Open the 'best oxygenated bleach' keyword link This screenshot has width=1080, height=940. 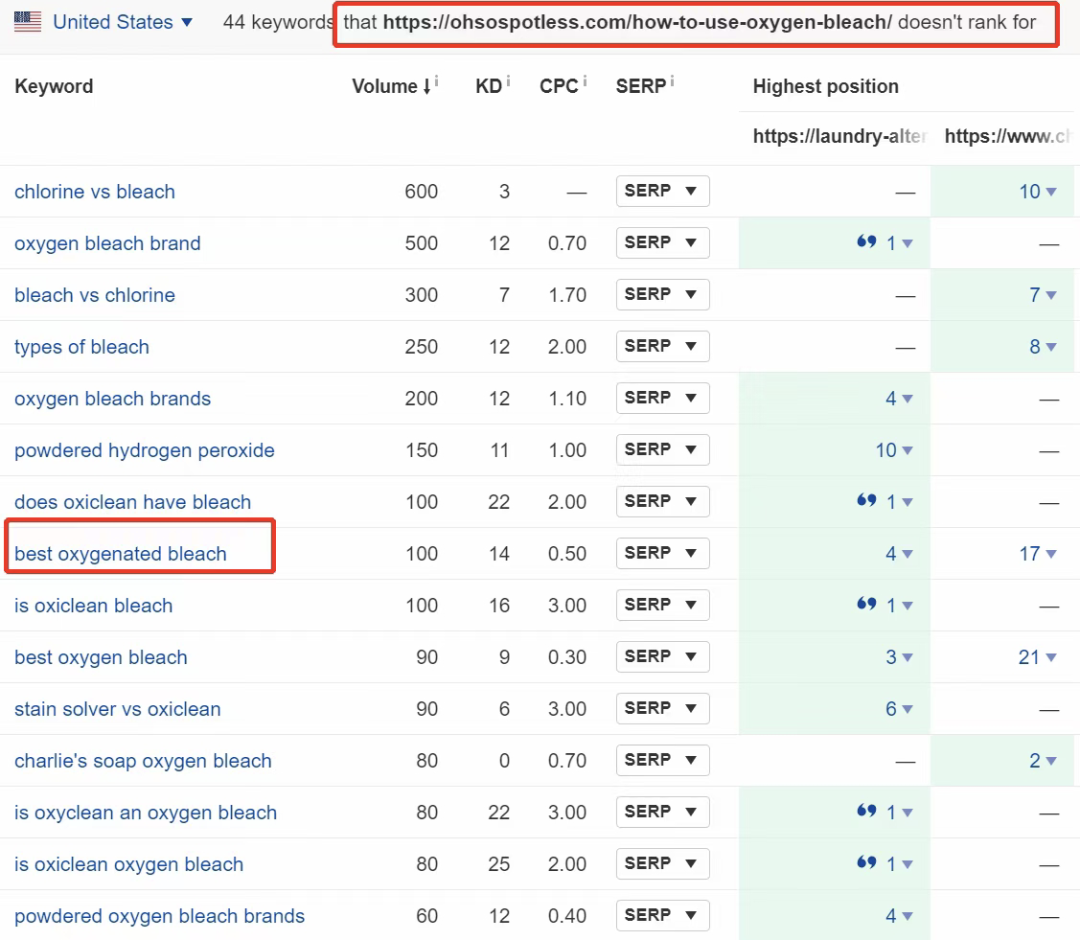pos(120,554)
